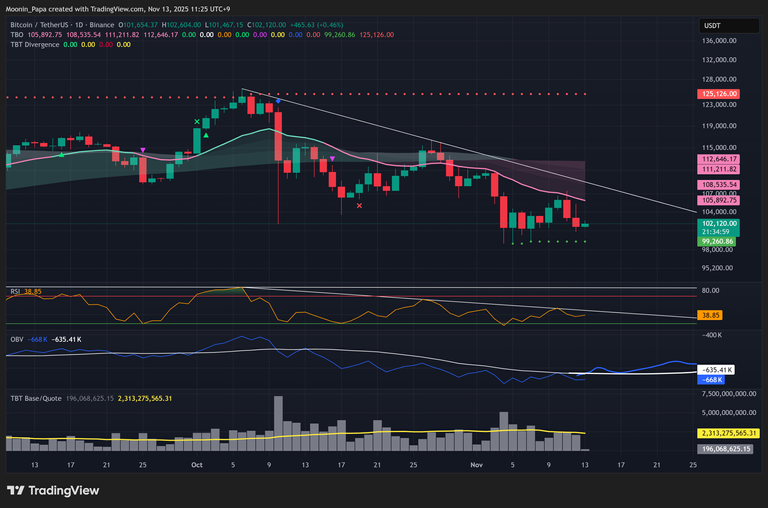Select the TBO indicator legend label

pos(17,34)
